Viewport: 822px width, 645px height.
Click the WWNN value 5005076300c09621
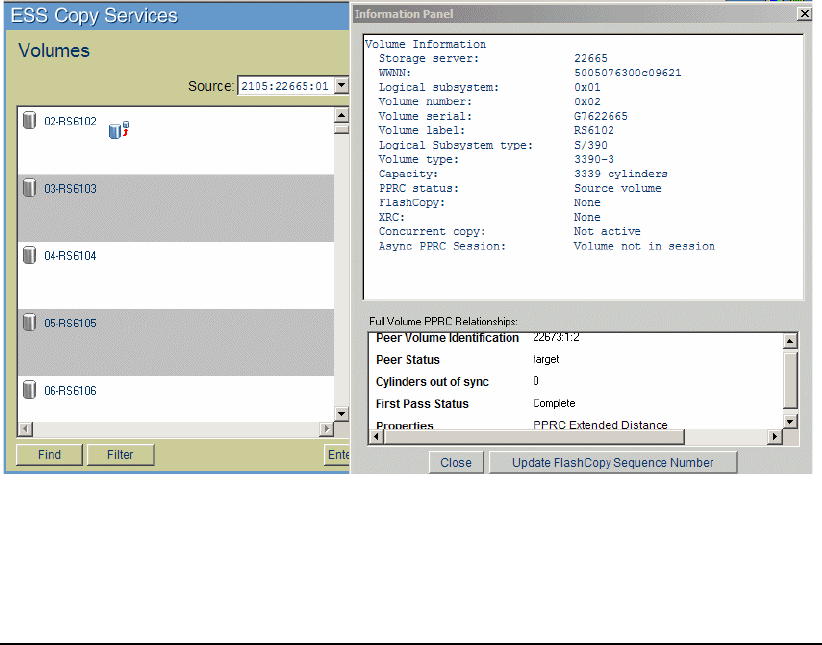(628, 73)
